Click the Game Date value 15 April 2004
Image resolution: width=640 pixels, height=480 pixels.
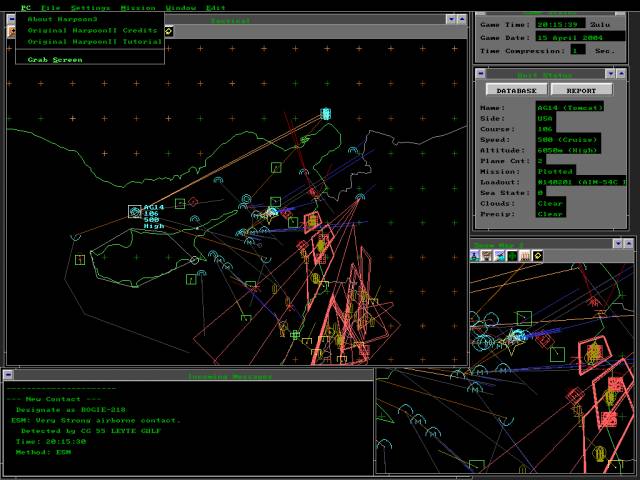point(580,38)
